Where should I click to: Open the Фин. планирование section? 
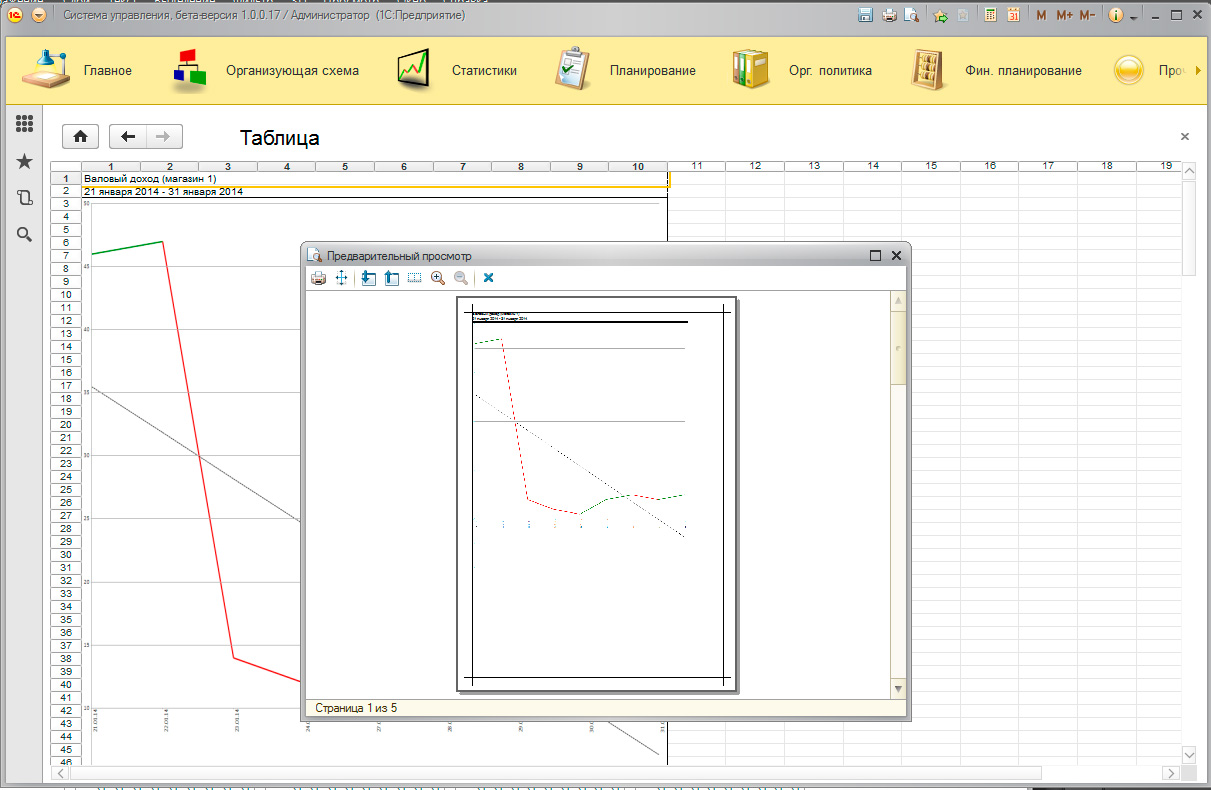point(996,71)
